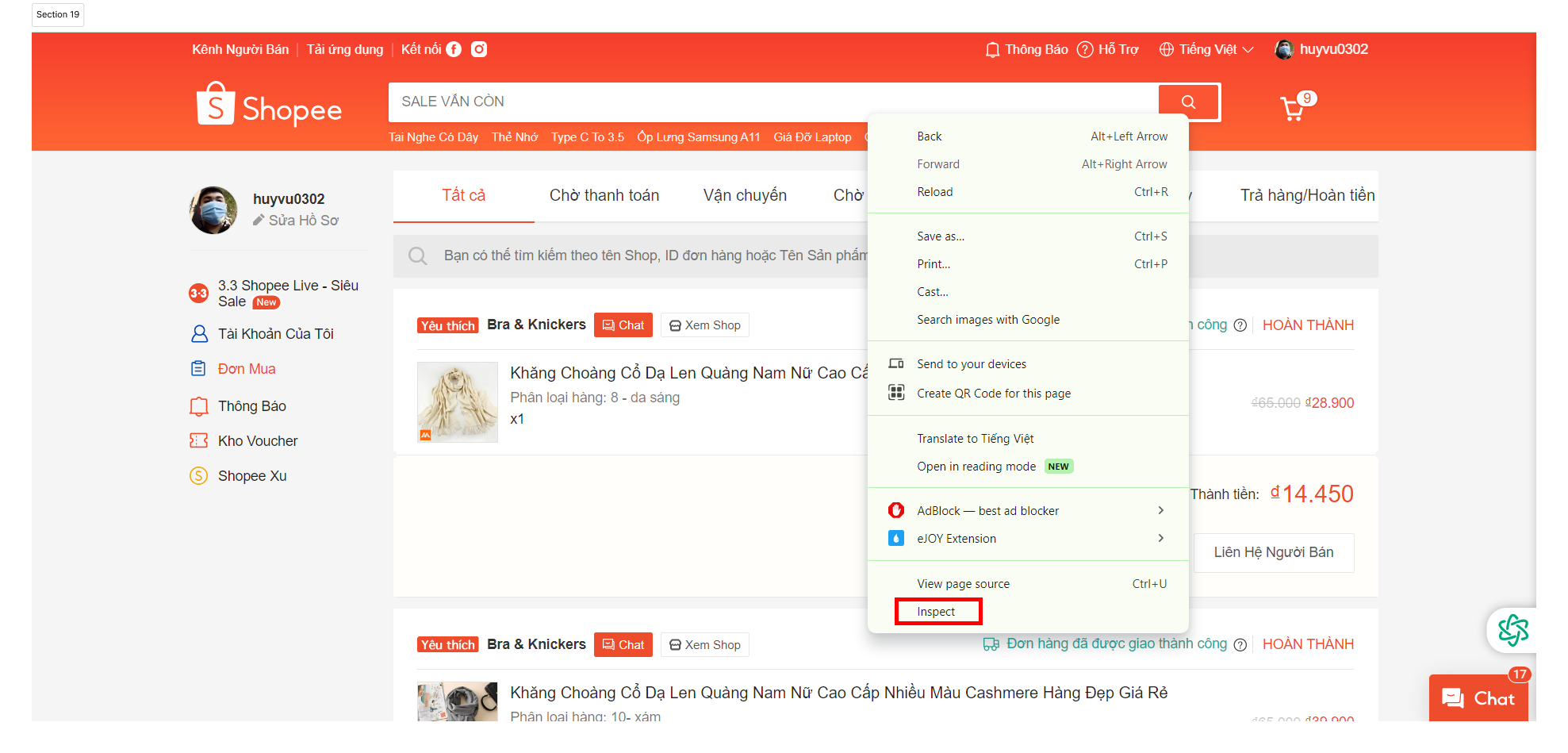
Task: Click the help icon beside second order's delivery status
Action: [x=1240, y=644]
